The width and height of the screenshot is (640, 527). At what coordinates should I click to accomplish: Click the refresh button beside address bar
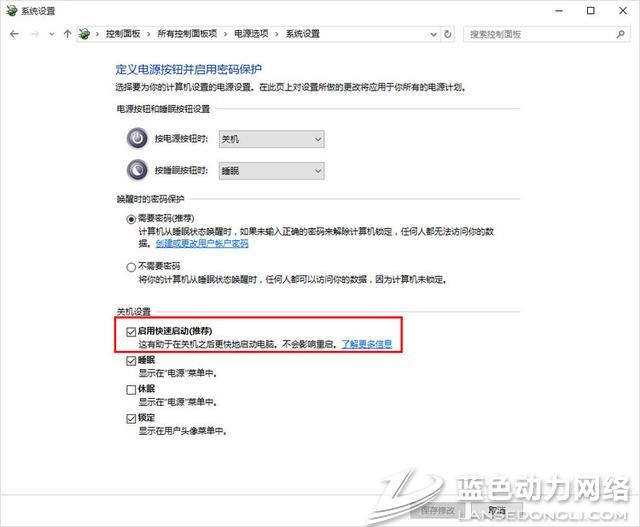[449, 33]
